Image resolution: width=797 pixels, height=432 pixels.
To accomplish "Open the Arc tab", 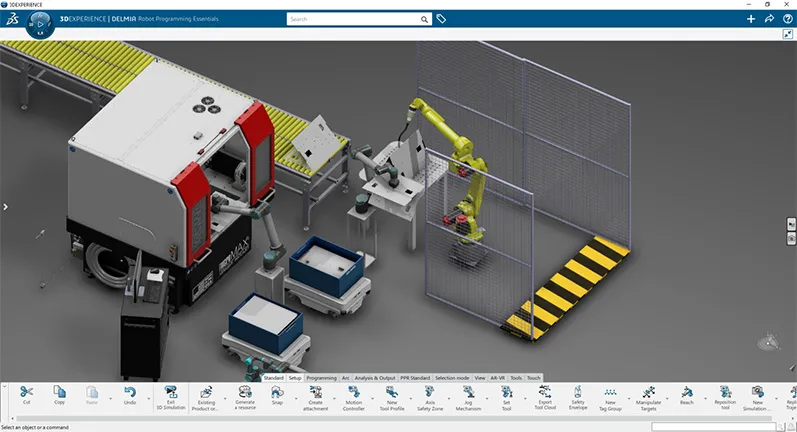I will [x=346, y=378].
